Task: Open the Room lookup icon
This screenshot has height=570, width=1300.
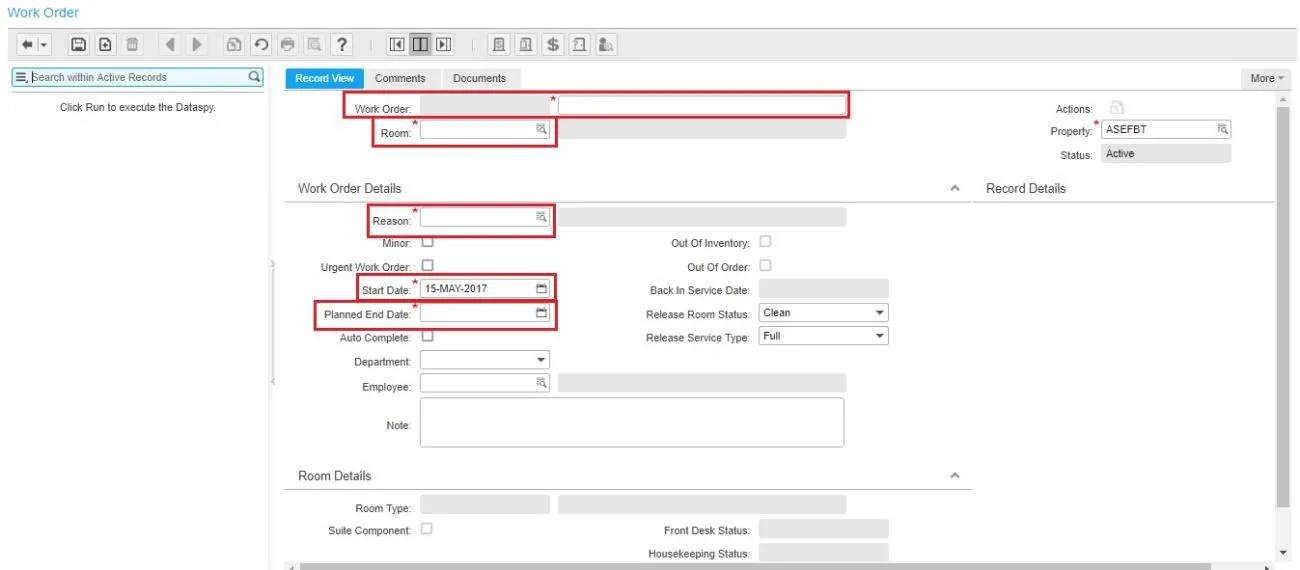Action: [541, 130]
